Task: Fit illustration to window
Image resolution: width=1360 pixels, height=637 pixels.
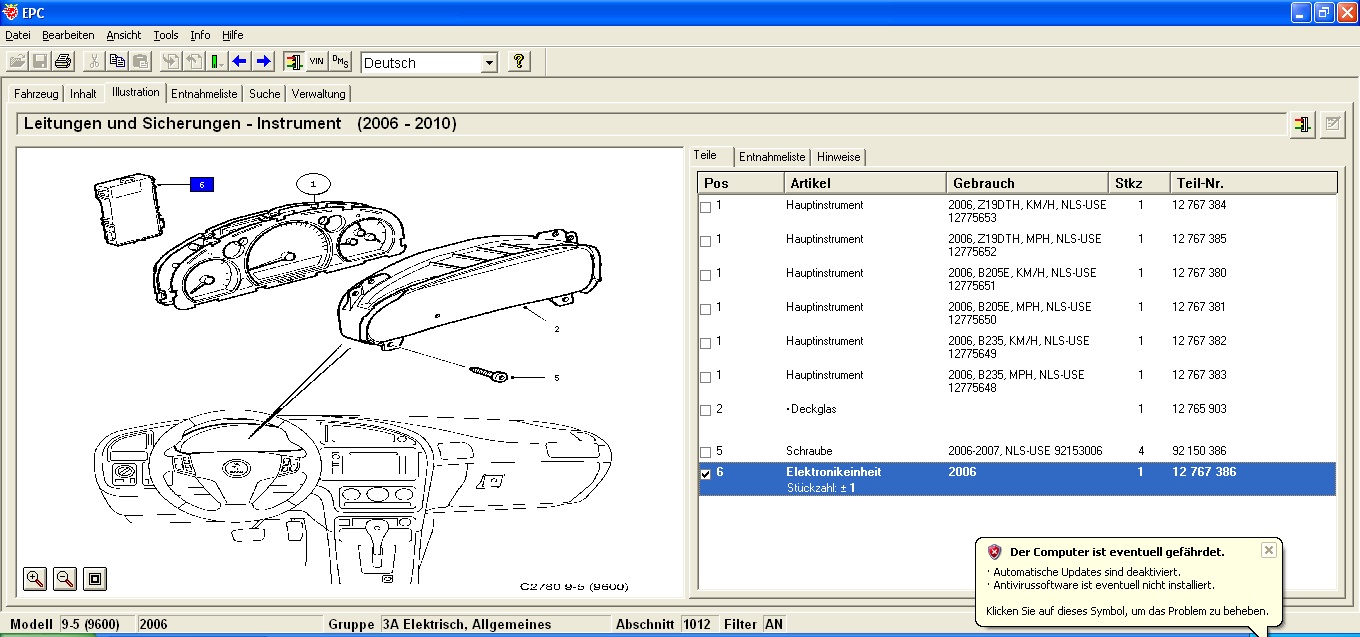Action: pyautogui.click(x=95, y=578)
